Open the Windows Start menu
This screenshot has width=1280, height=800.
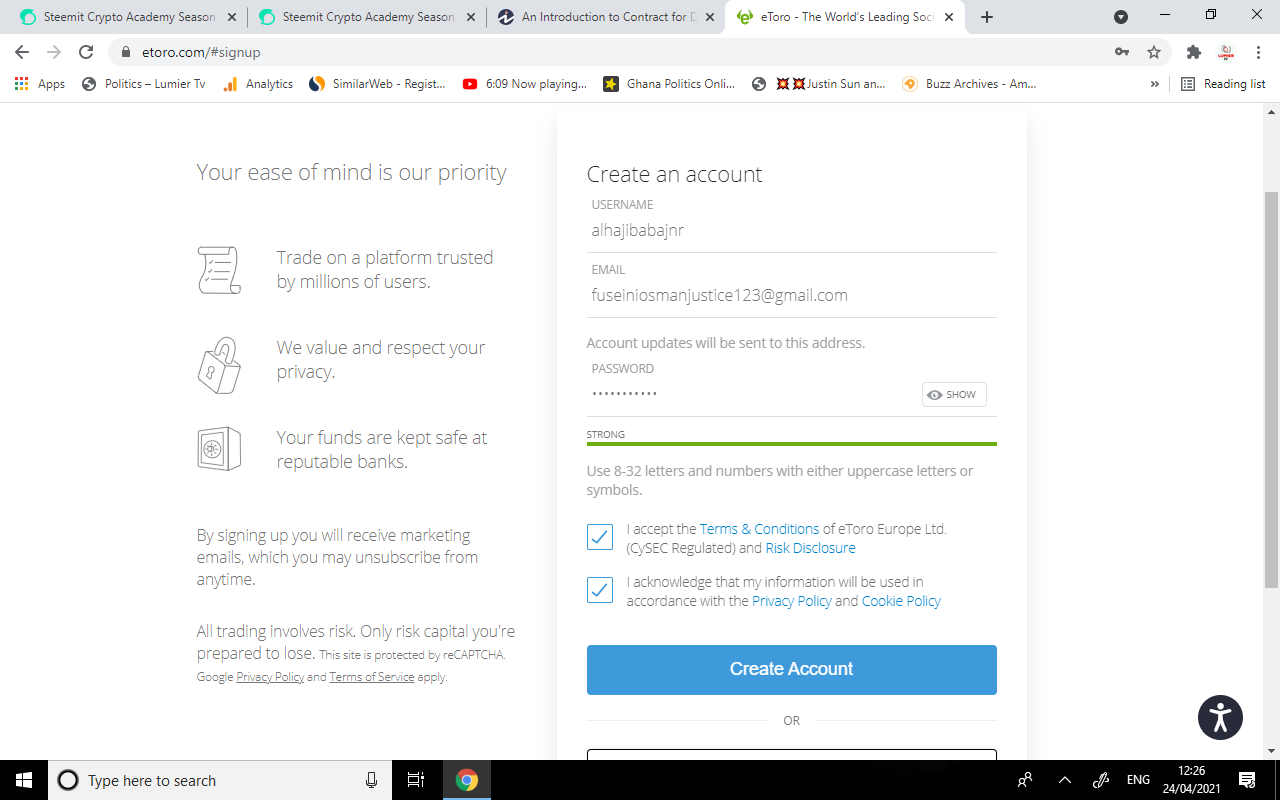[24, 780]
